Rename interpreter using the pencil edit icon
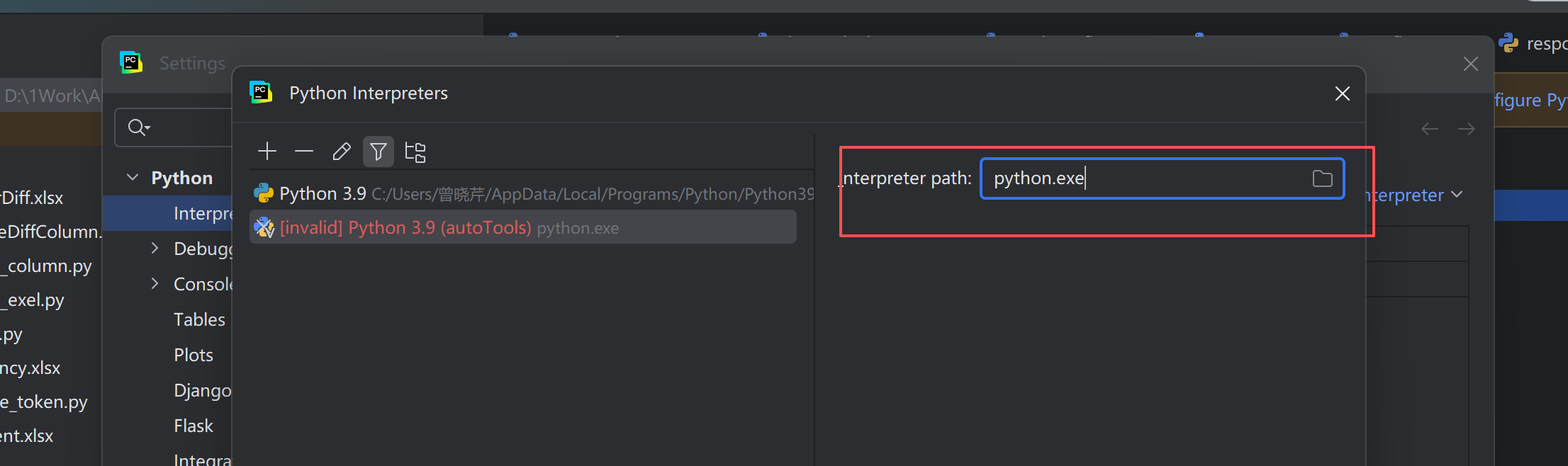This screenshot has width=1568, height=466. (342, 152)
